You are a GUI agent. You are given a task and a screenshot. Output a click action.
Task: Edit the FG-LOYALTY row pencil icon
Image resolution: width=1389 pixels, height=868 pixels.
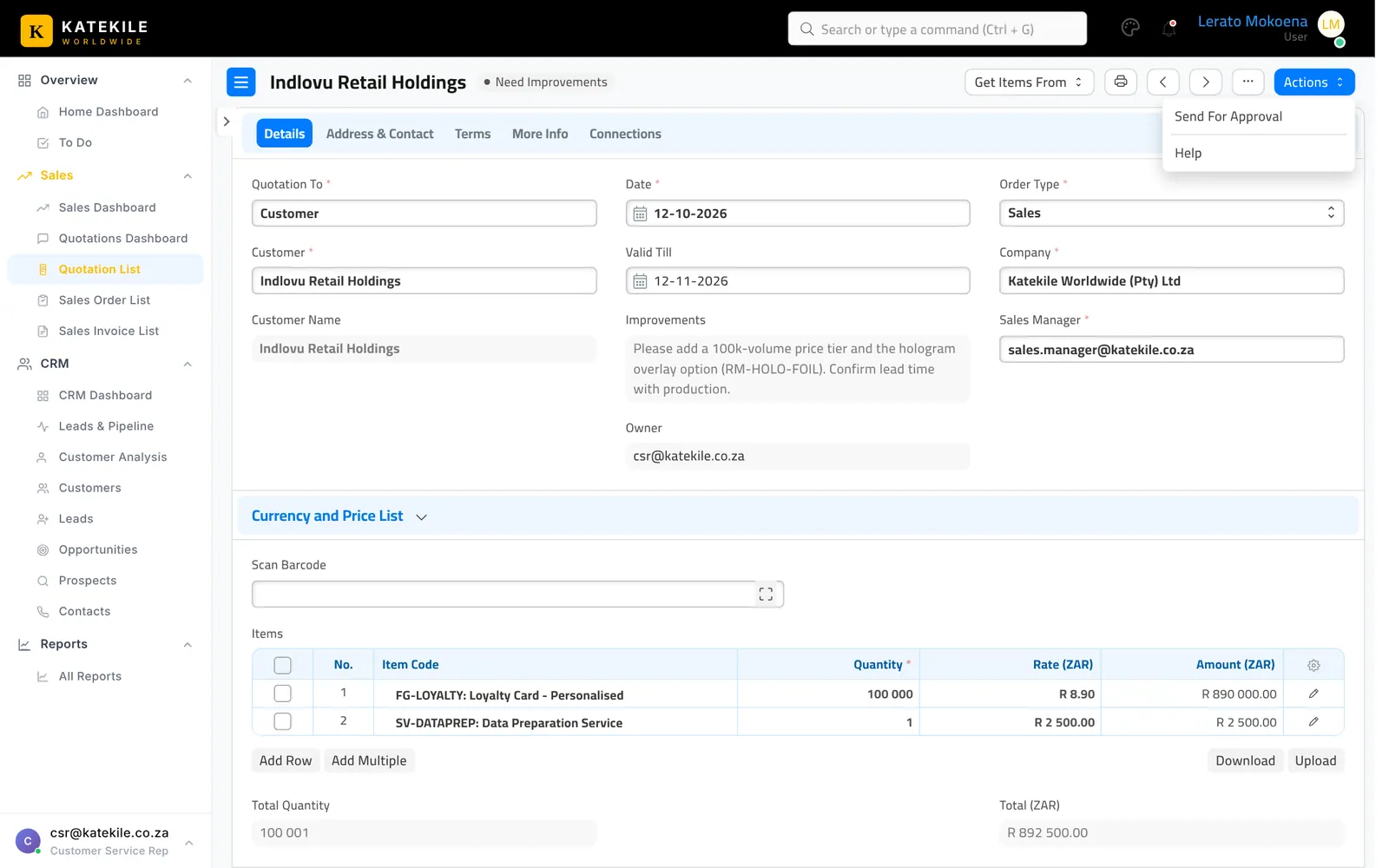1313,694
